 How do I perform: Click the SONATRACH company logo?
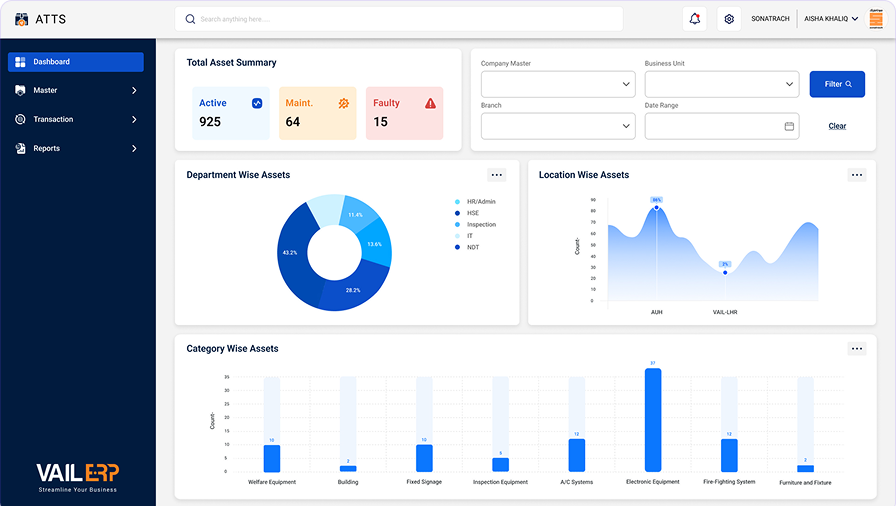click(876, 19)
